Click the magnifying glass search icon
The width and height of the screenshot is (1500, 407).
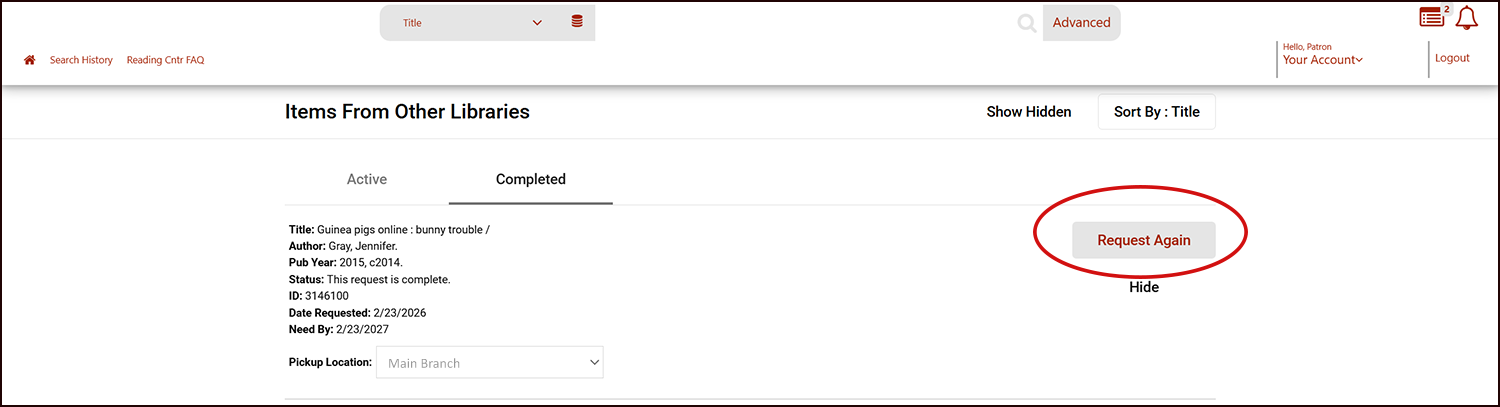coord(1026,23)
